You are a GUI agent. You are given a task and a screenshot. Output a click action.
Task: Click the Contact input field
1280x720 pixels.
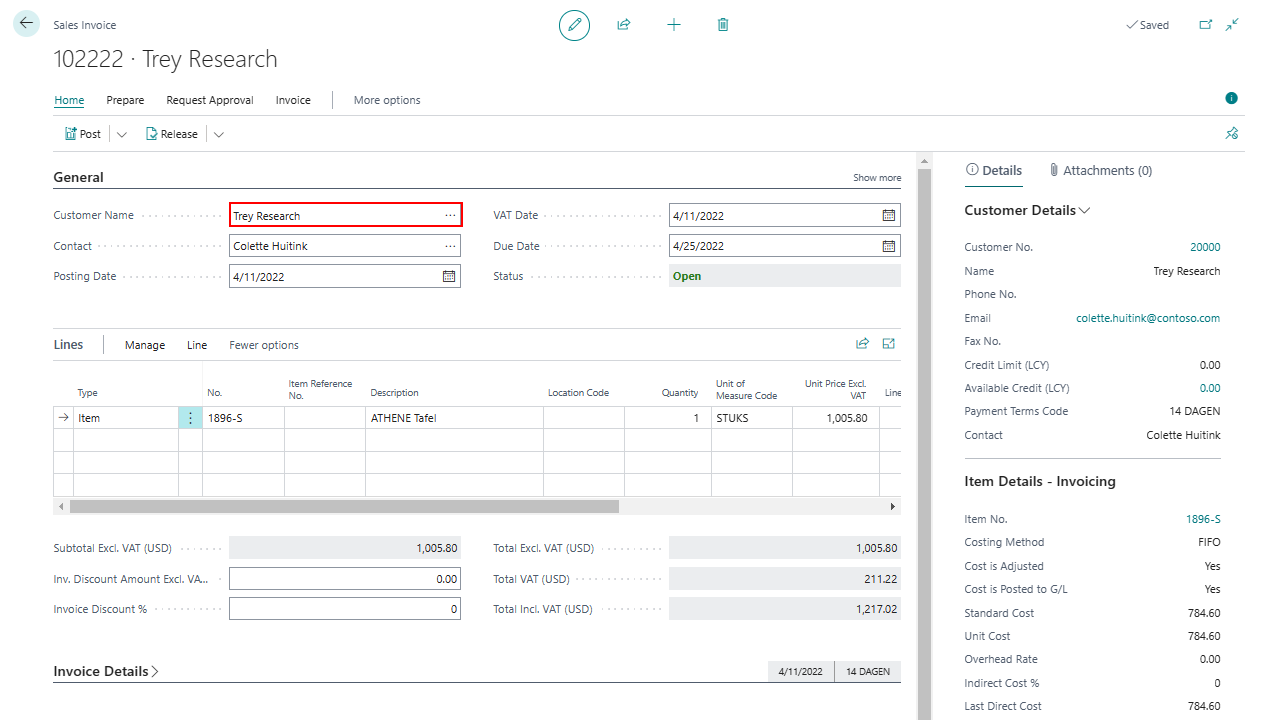tap(345, 246)
